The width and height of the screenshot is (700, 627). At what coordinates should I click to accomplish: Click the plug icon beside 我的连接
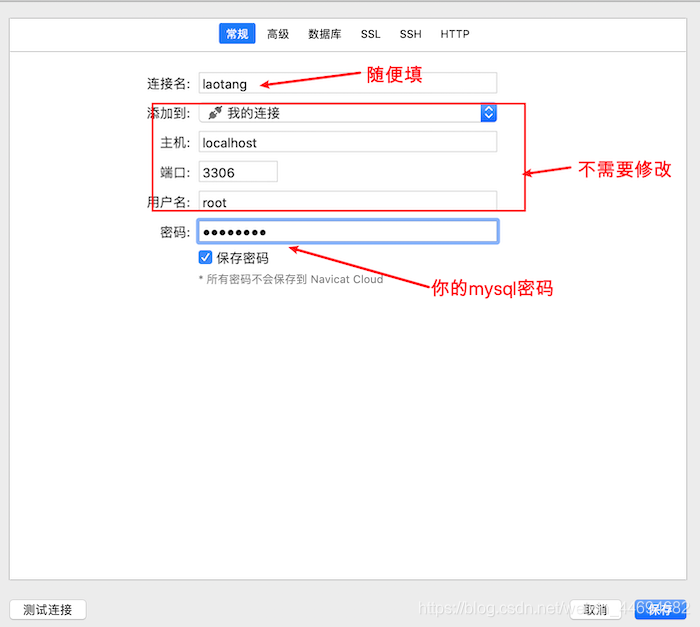pos(215,113)
